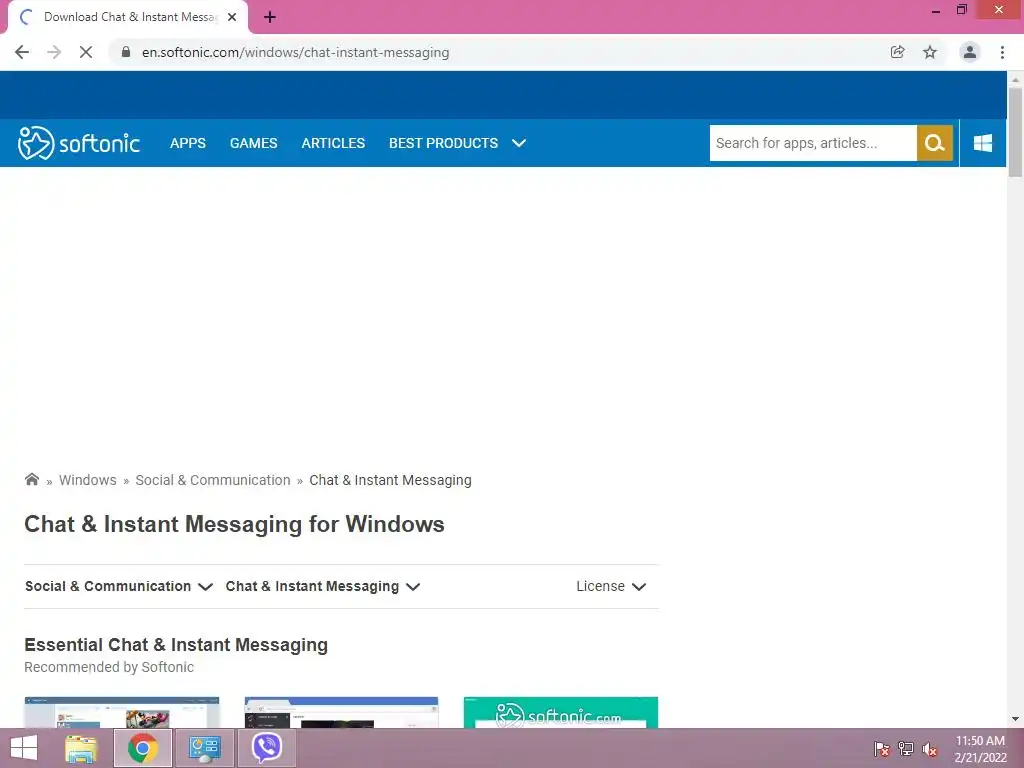Screen dimensions: 1024x768
Task: Bookmark this page with the star icon
Action: [930, 52]
